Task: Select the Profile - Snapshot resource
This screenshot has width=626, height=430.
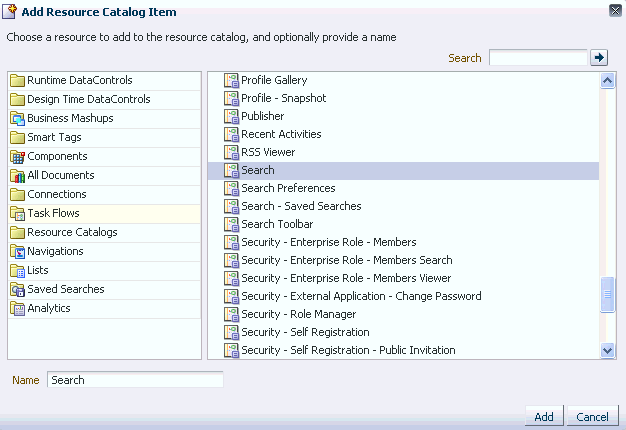Action: (x=403, y=98)
